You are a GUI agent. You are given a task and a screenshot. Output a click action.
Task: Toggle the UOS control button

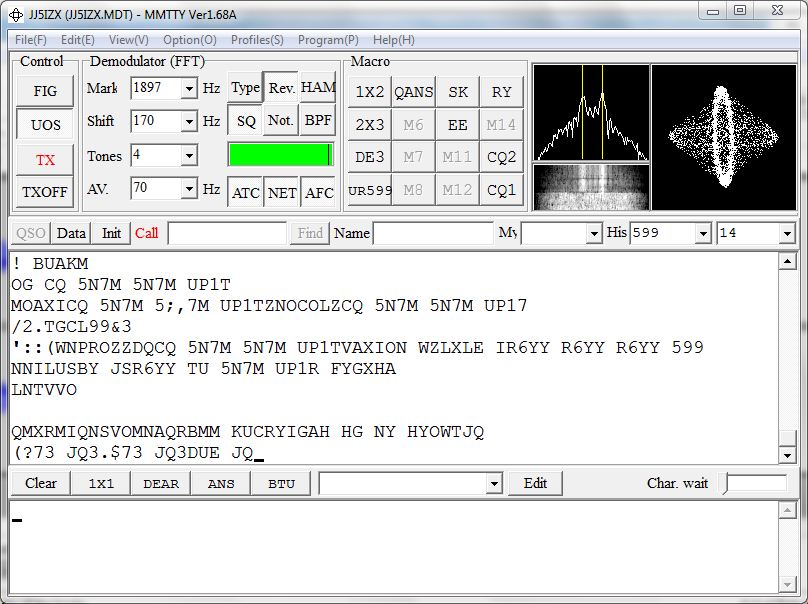tap(45, 125)
